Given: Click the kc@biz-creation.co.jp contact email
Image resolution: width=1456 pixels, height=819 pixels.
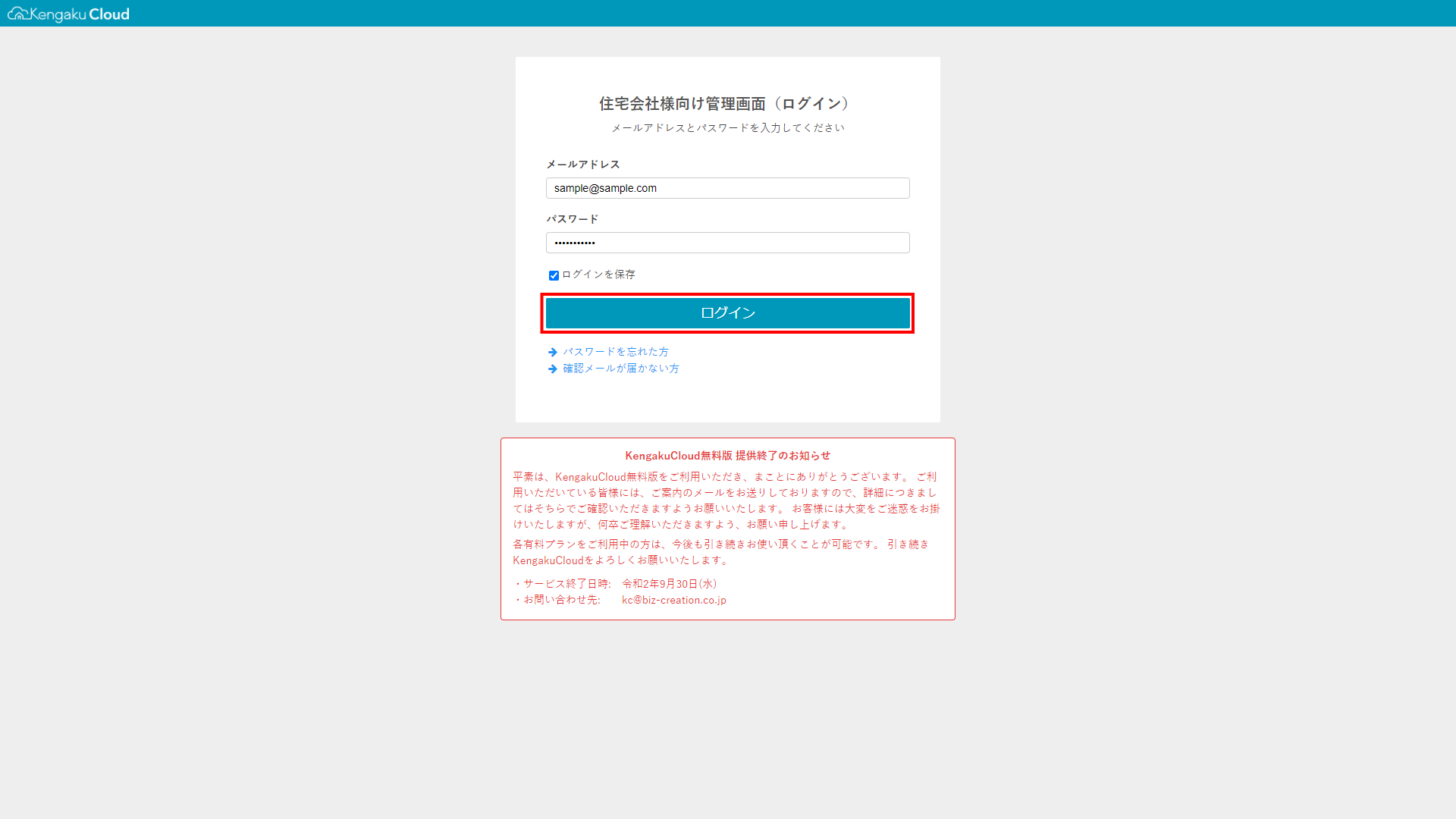Looking at the screenshot, I should 673,600.
